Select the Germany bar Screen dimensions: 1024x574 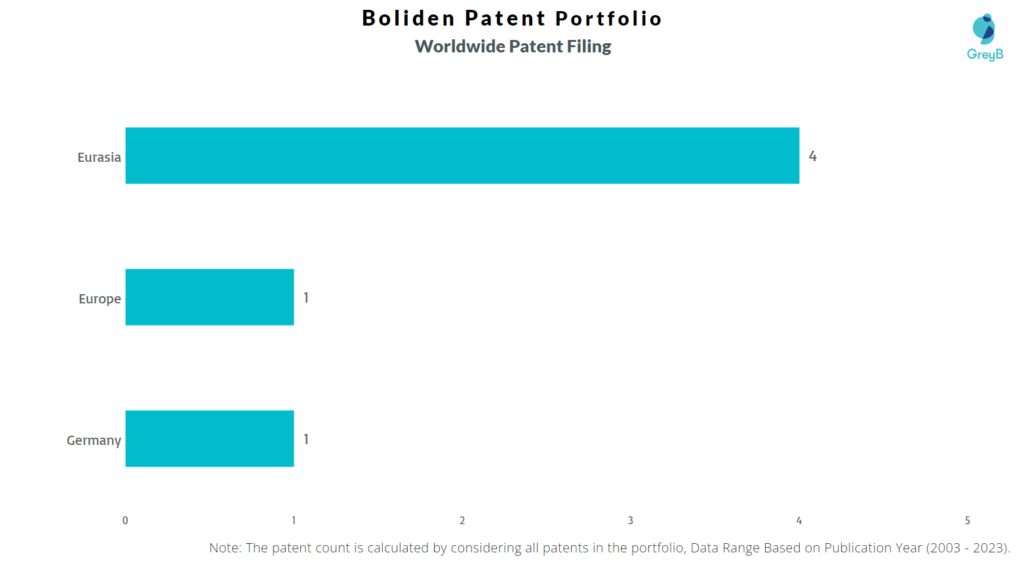210,439
